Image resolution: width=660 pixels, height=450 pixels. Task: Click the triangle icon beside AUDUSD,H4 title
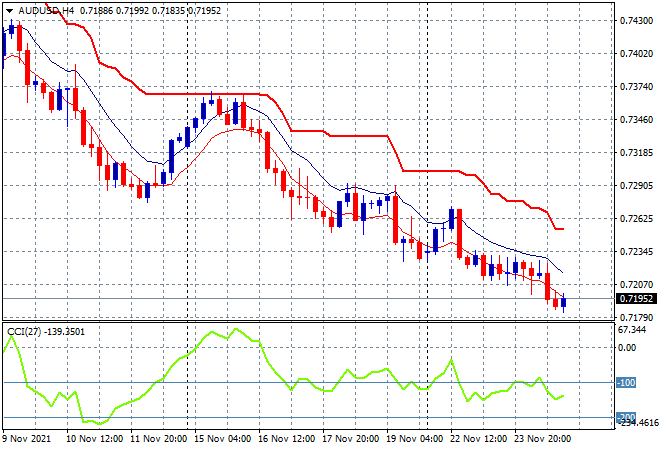9,8
